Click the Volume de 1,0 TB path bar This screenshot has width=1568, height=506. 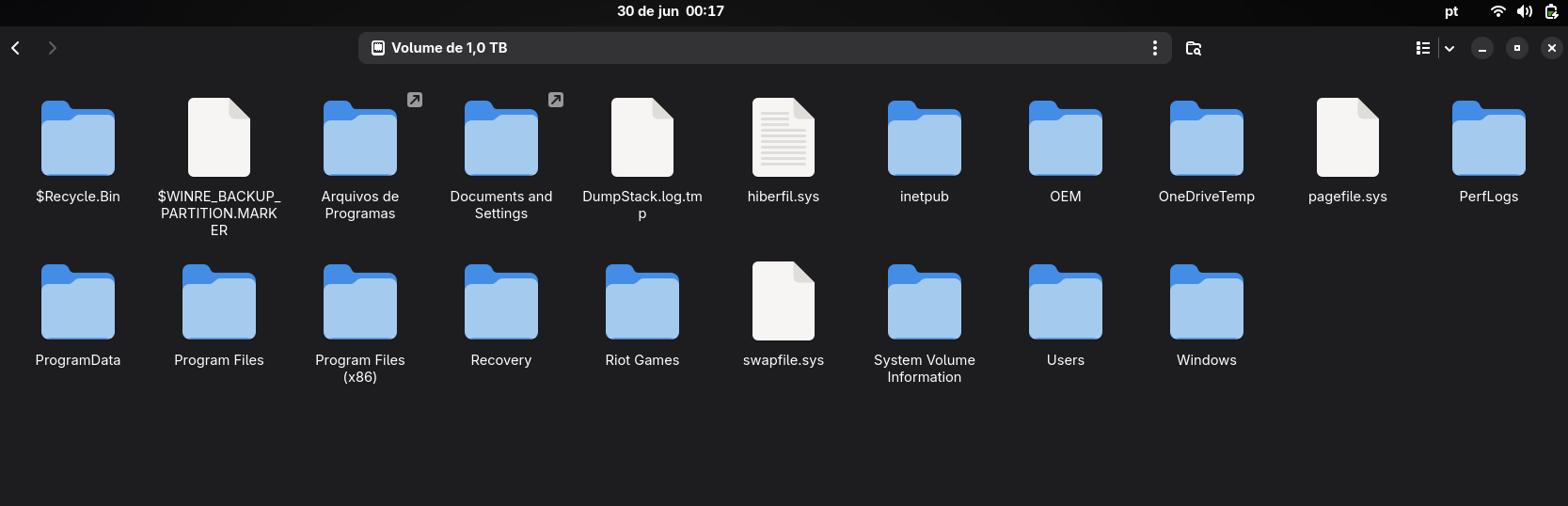764,48
